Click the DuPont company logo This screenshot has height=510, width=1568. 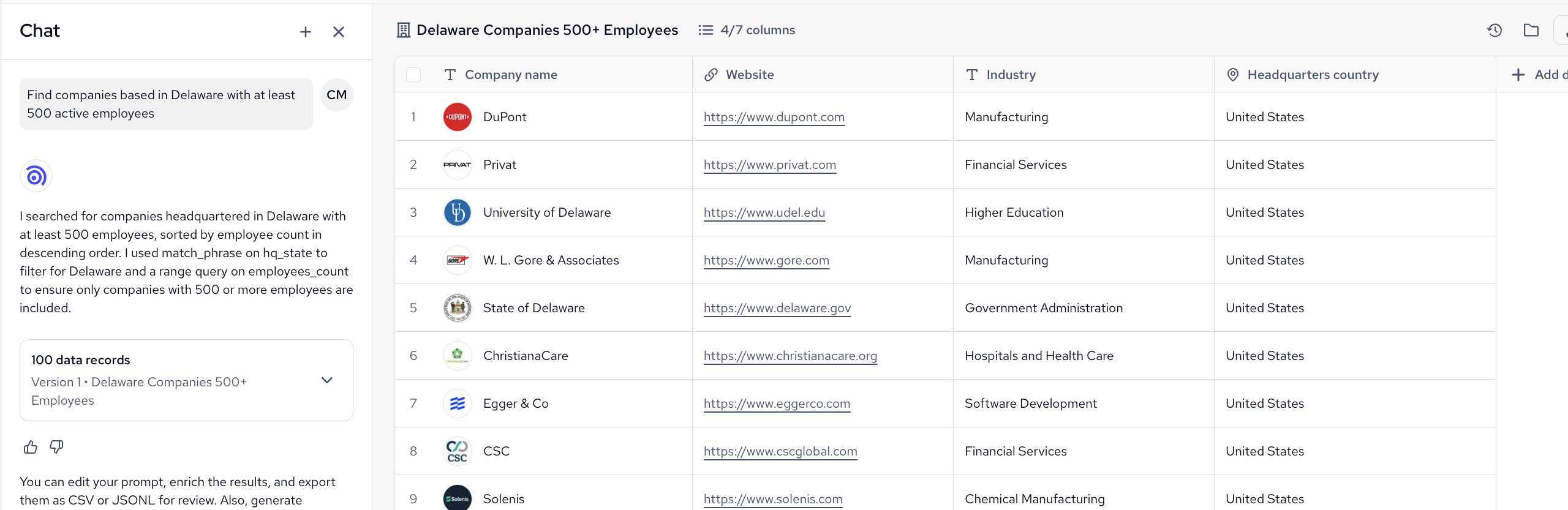[x=457, y=117]
